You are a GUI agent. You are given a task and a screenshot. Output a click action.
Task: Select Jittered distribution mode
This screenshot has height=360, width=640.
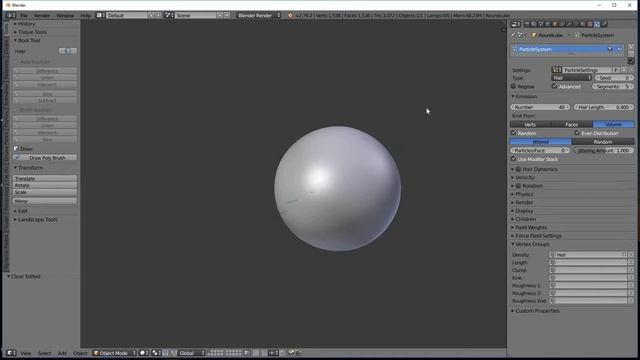[x=541, y=142]
